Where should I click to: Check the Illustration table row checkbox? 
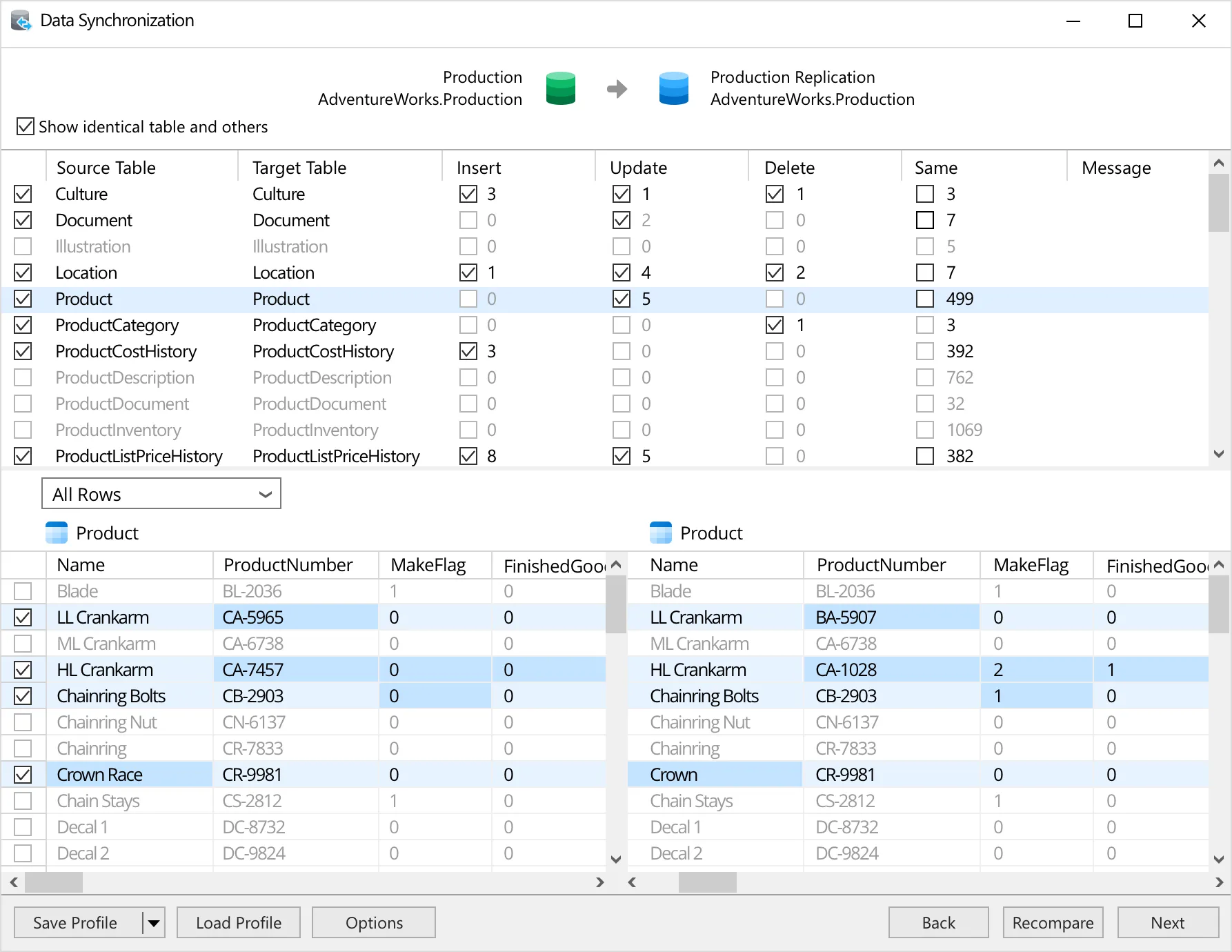[23, 246]
